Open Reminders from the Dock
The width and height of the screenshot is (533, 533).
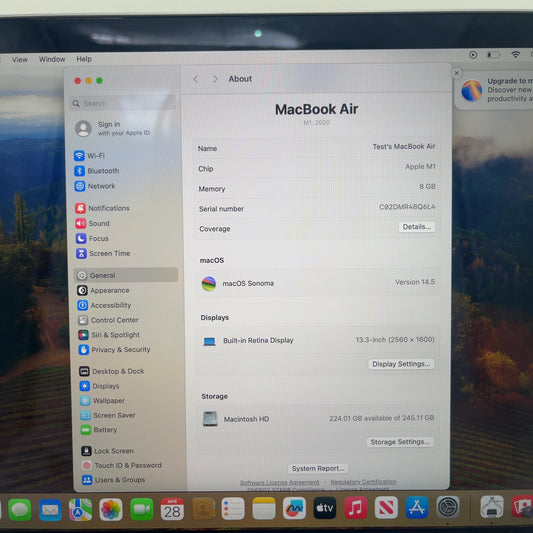click(233, 509)
